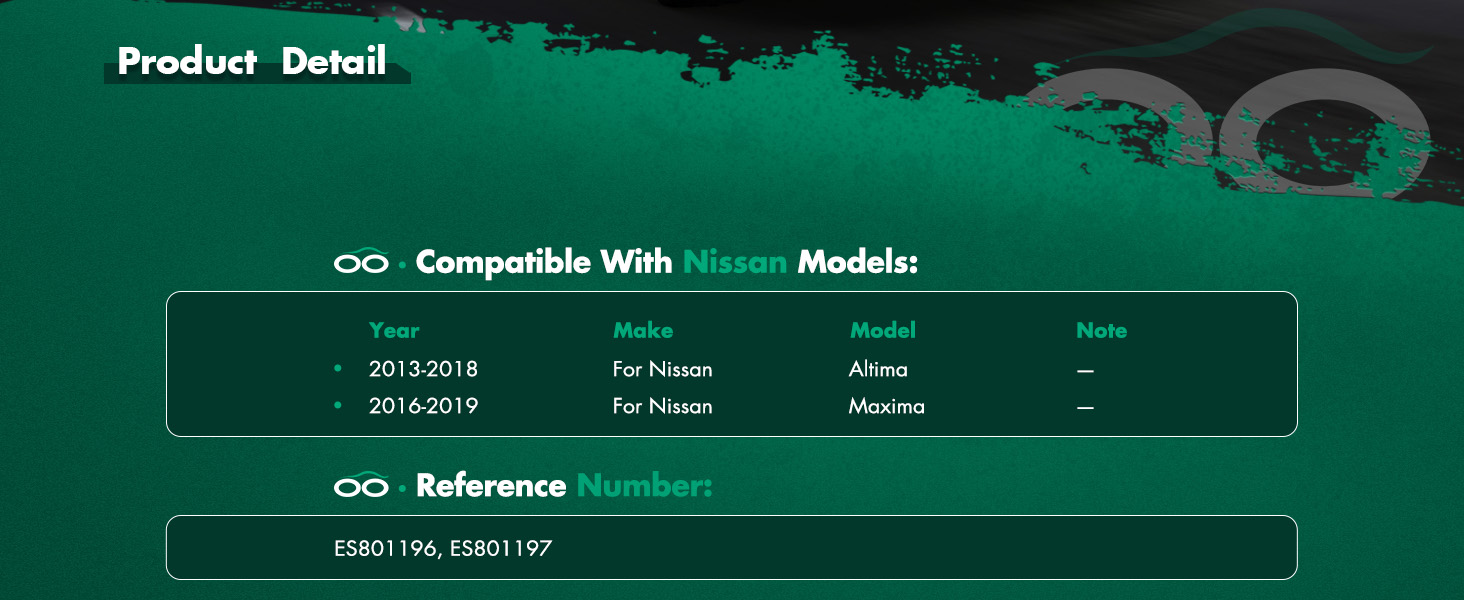The width and height of the screenshot is (1464, 600).
Task: Click the Year column header
Action: click(394, 330)
